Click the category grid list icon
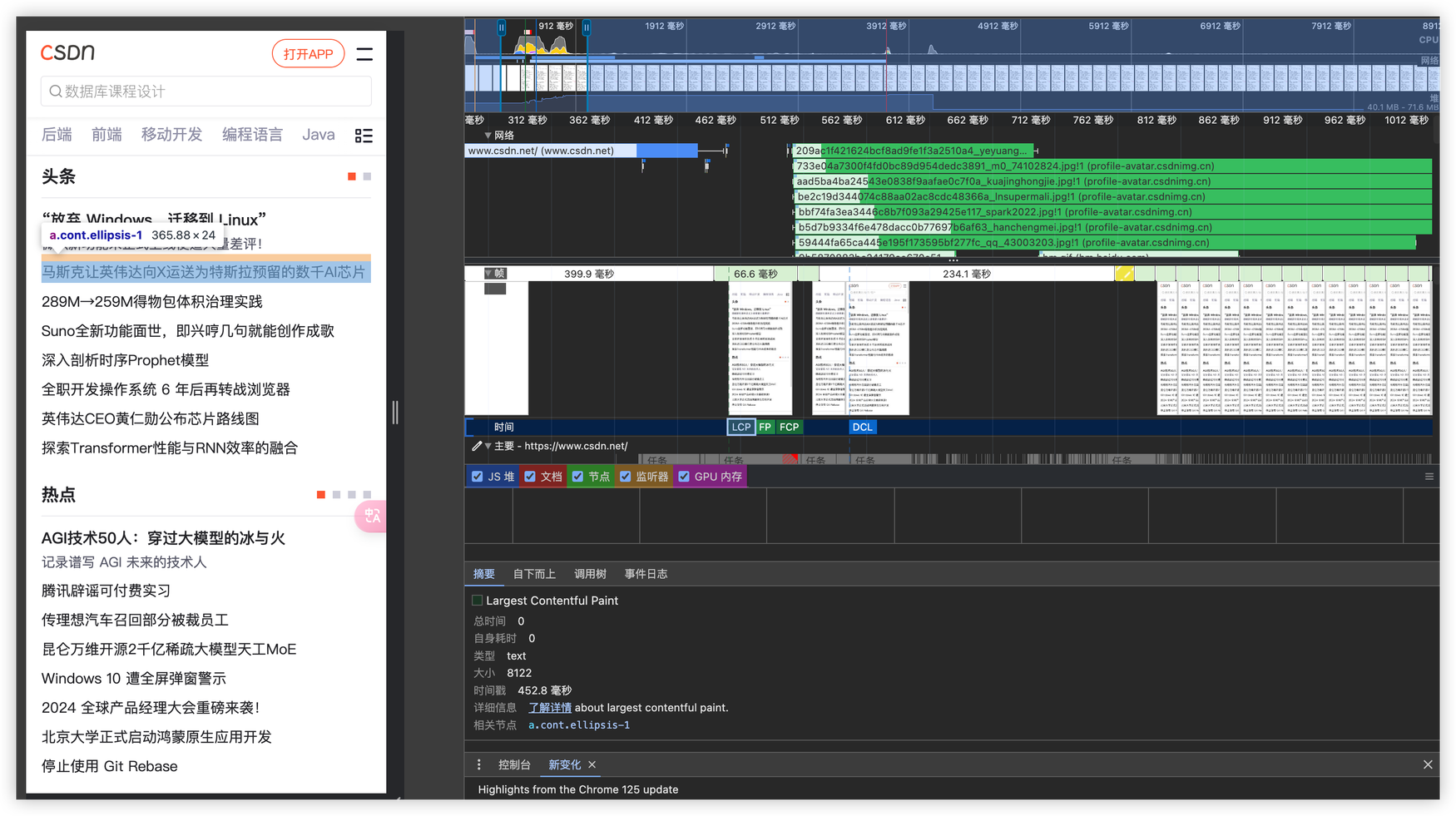Viewport: 1456px width, 816px height. pyautogui.click(x=364, y=136)
